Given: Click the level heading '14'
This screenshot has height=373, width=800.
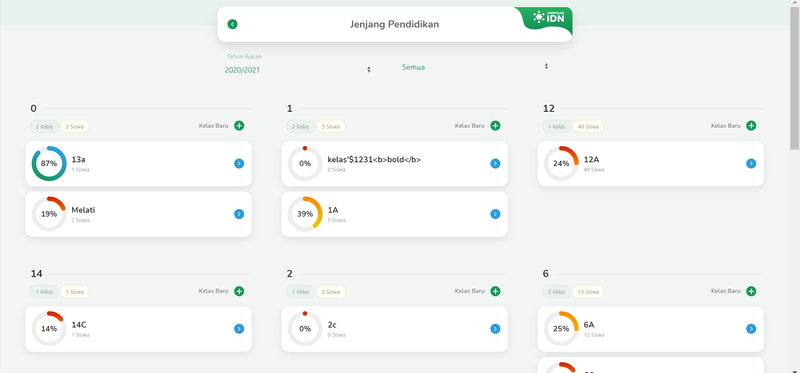Looking at the screenshot, I should [x=36, y=273].
